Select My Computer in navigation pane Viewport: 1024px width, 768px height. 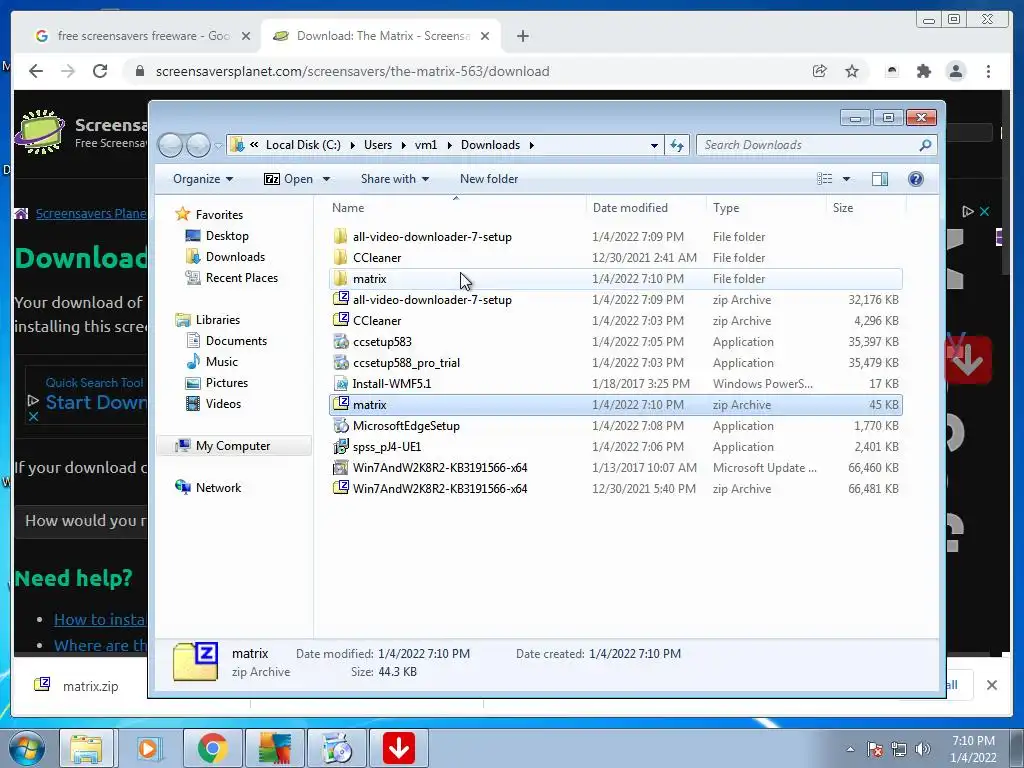[x=233, y=445]
